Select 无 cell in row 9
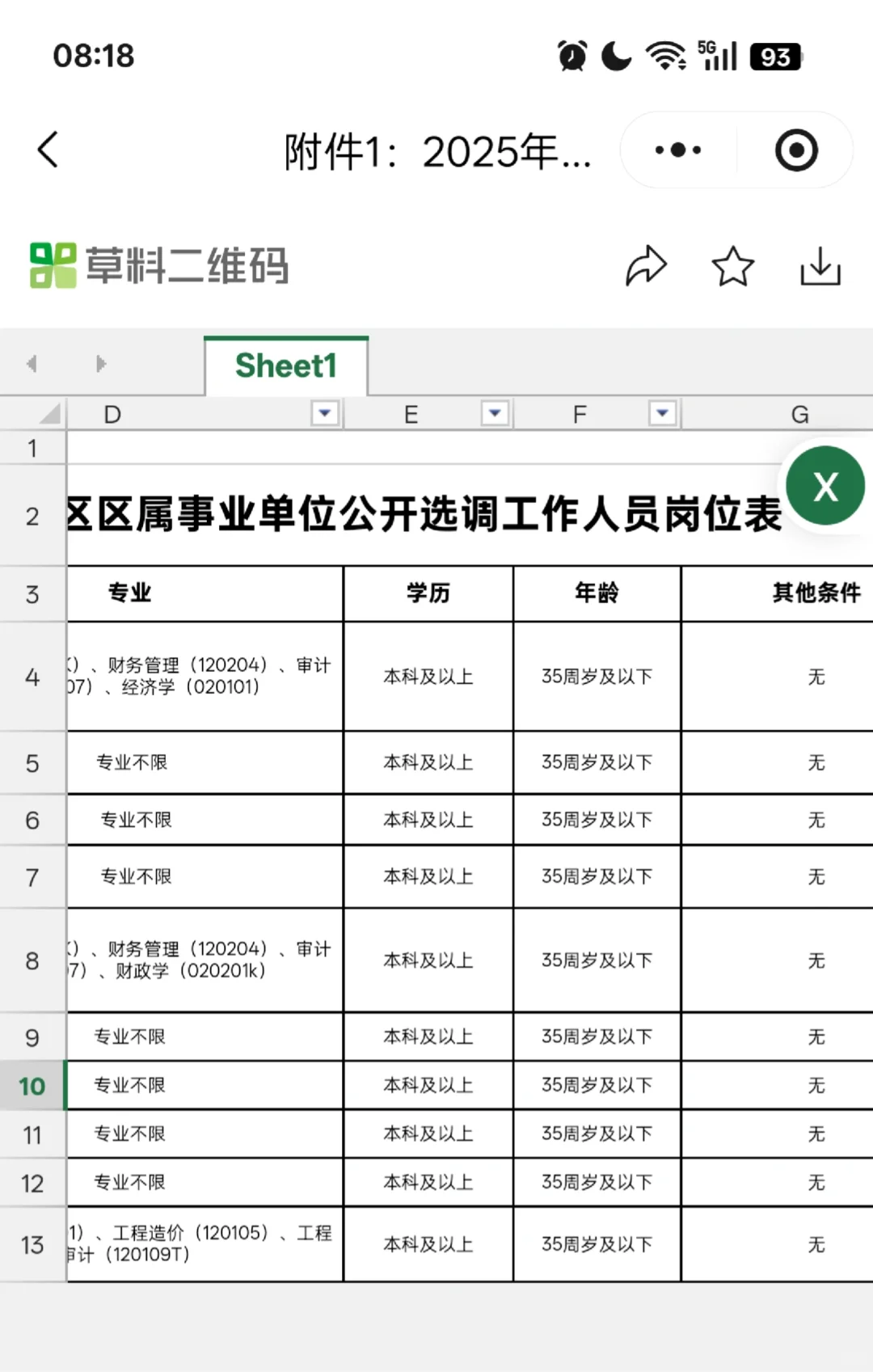 coord(778,1036)
